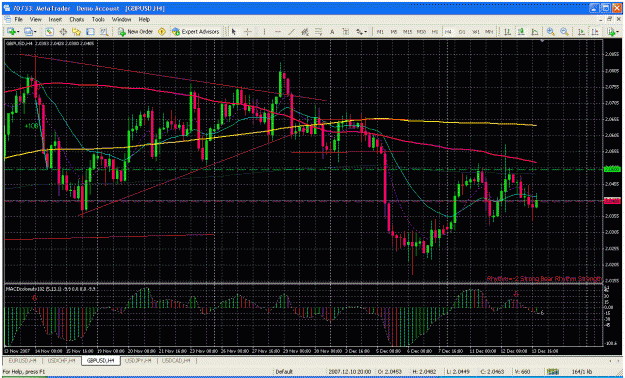The image size is (625, 378).
Task: Set chart type to line chart
Action: coord(535,32)
